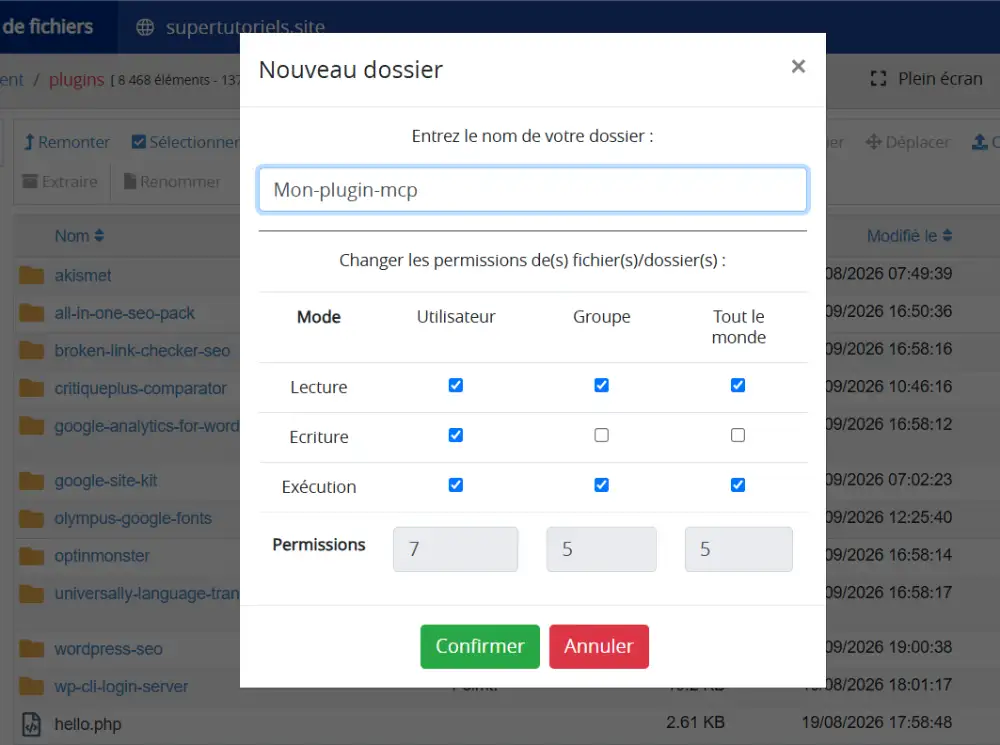The image size is (1000, 745).
Task: Click the Renommer toolbar button
Action: [x=172, y=182]
